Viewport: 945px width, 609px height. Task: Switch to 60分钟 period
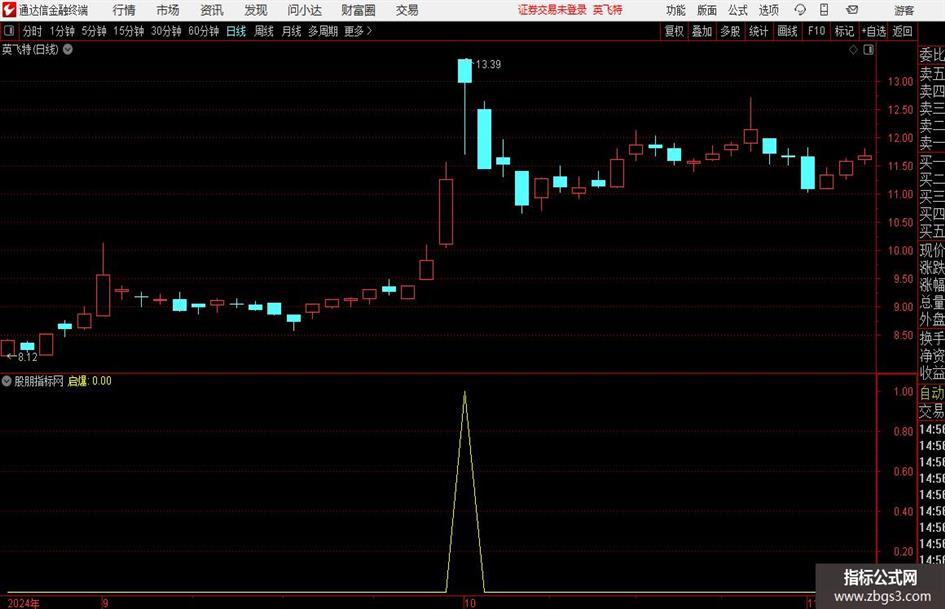tap(204, 31)
